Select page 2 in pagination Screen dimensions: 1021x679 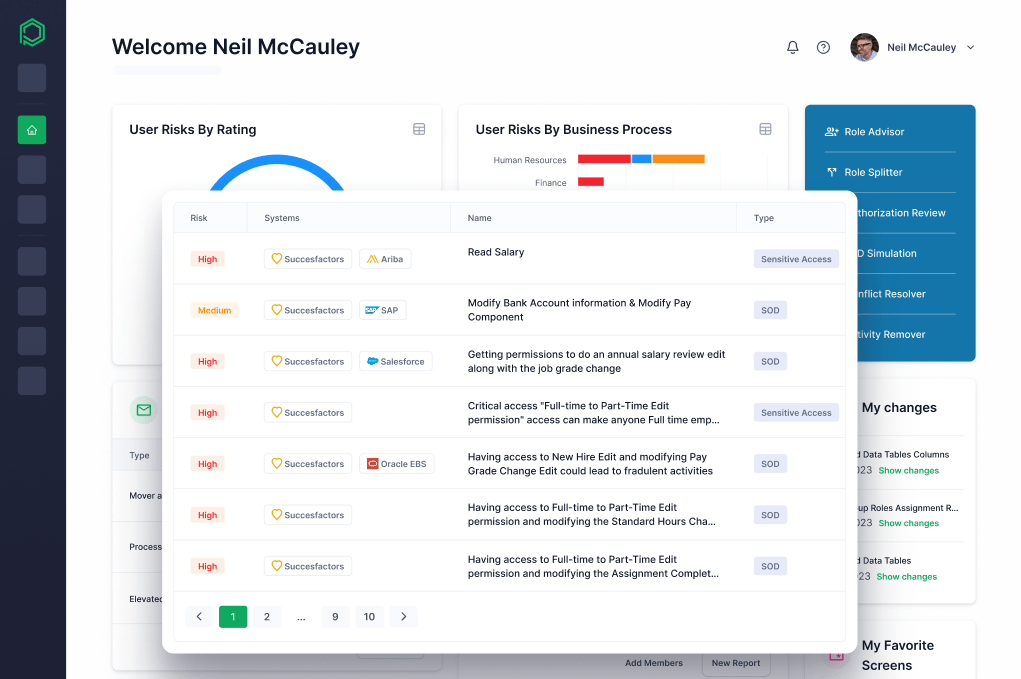pos(267,617)
